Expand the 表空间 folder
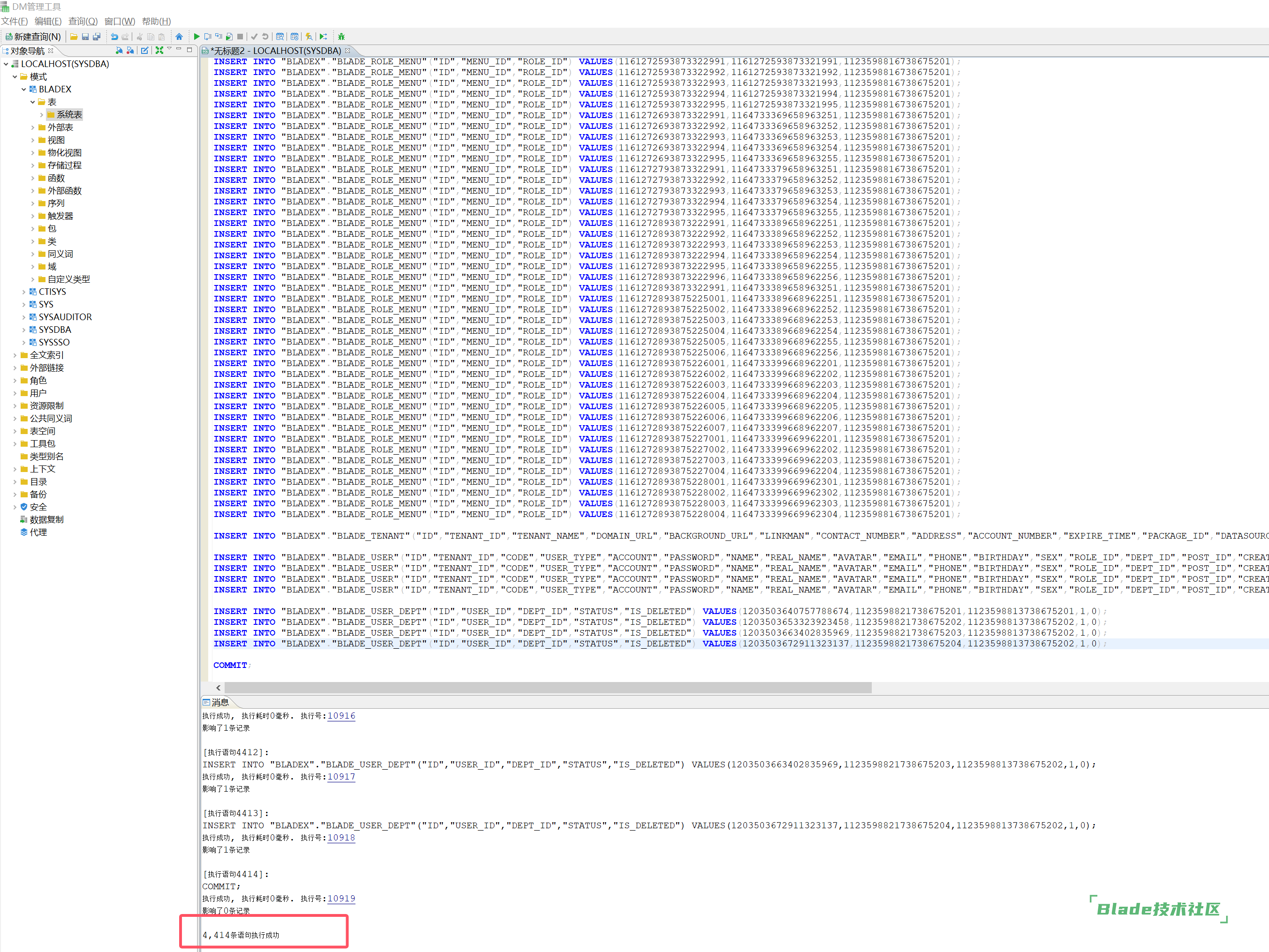The height and width of the screenshot is (952, 1269). coord(15,431)
